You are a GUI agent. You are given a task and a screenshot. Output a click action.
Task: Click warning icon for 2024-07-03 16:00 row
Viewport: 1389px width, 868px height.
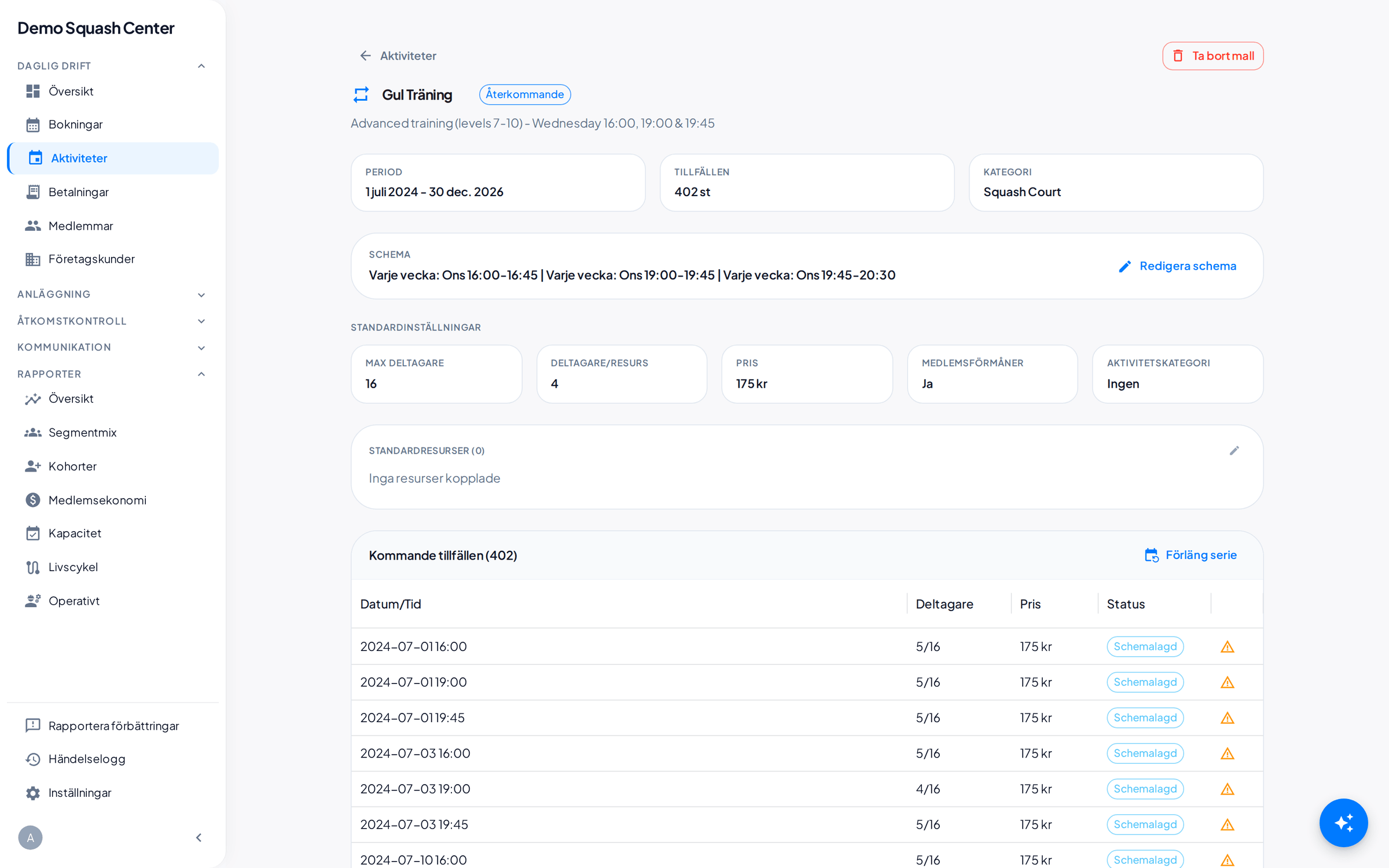(x=1227, y=753)
